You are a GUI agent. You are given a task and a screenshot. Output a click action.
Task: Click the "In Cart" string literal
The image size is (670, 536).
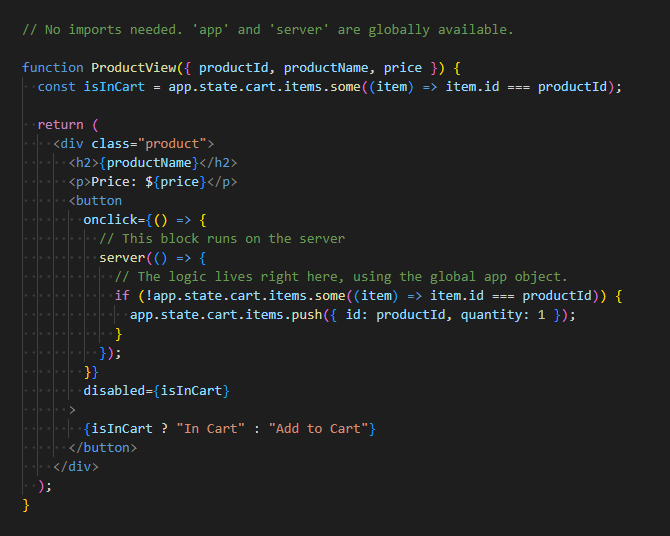210,429
